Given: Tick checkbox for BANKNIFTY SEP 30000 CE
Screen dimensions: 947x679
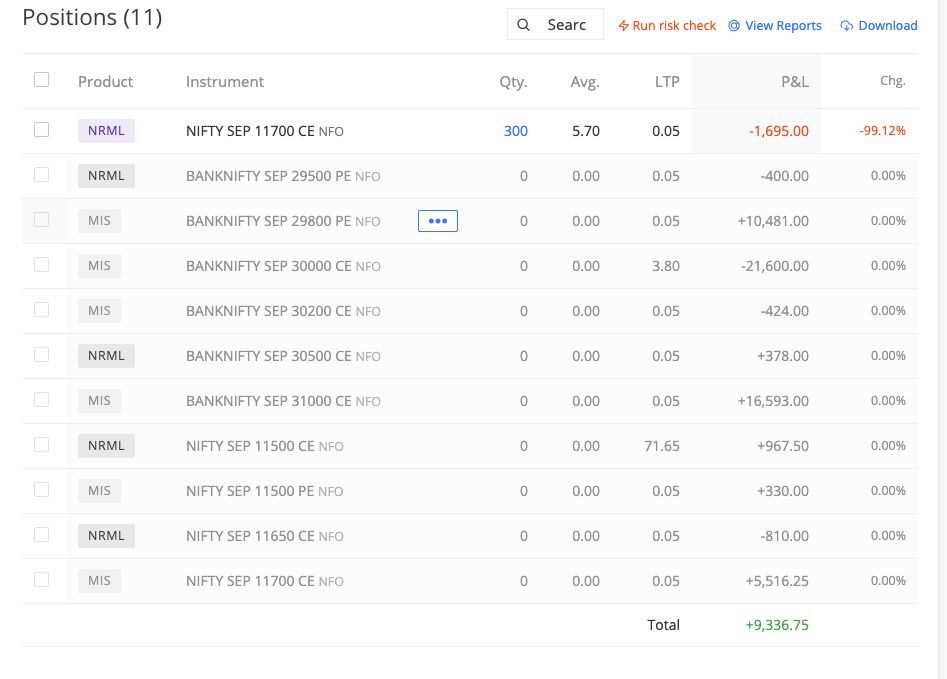Looking at the screenshot, I should point(41,265).
